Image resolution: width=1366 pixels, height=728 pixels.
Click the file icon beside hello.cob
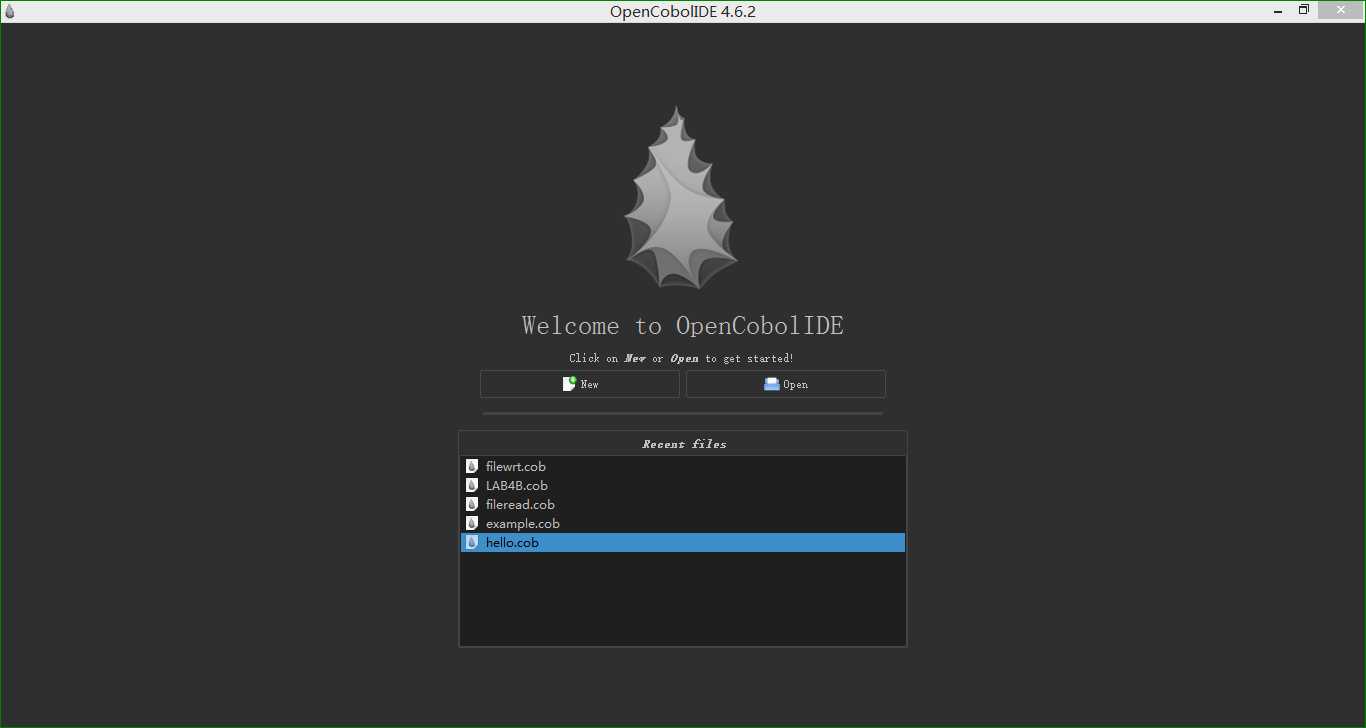click(x=472, y=543)
